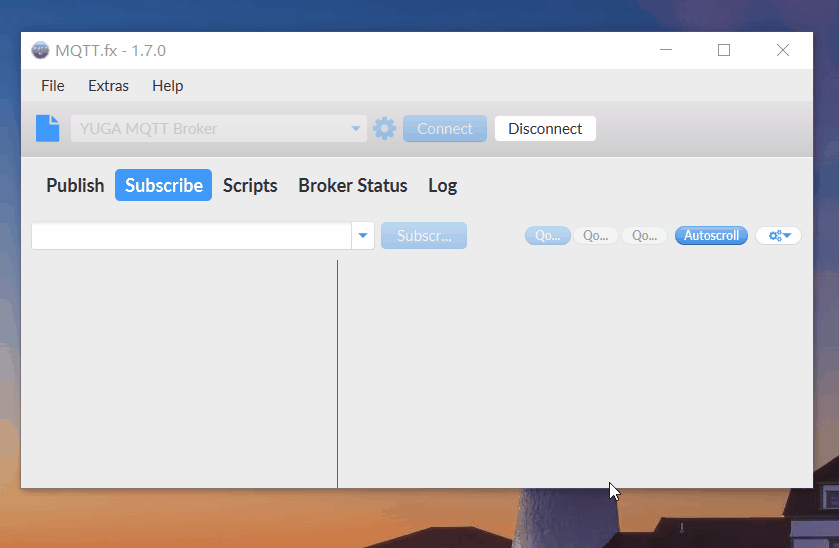The image size is (839, 548).
Task: Switch to the Scripts tab
Action: coord(250,185)
